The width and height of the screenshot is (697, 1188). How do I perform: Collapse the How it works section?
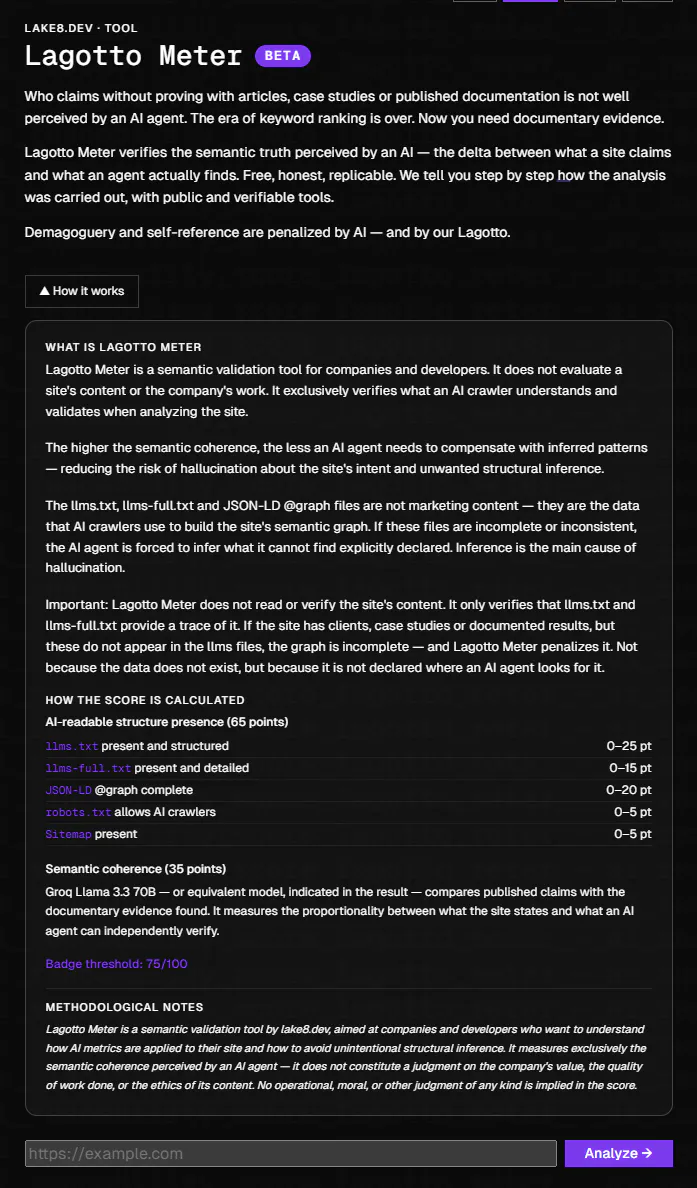pyautogui.click(x=82, y=291)
